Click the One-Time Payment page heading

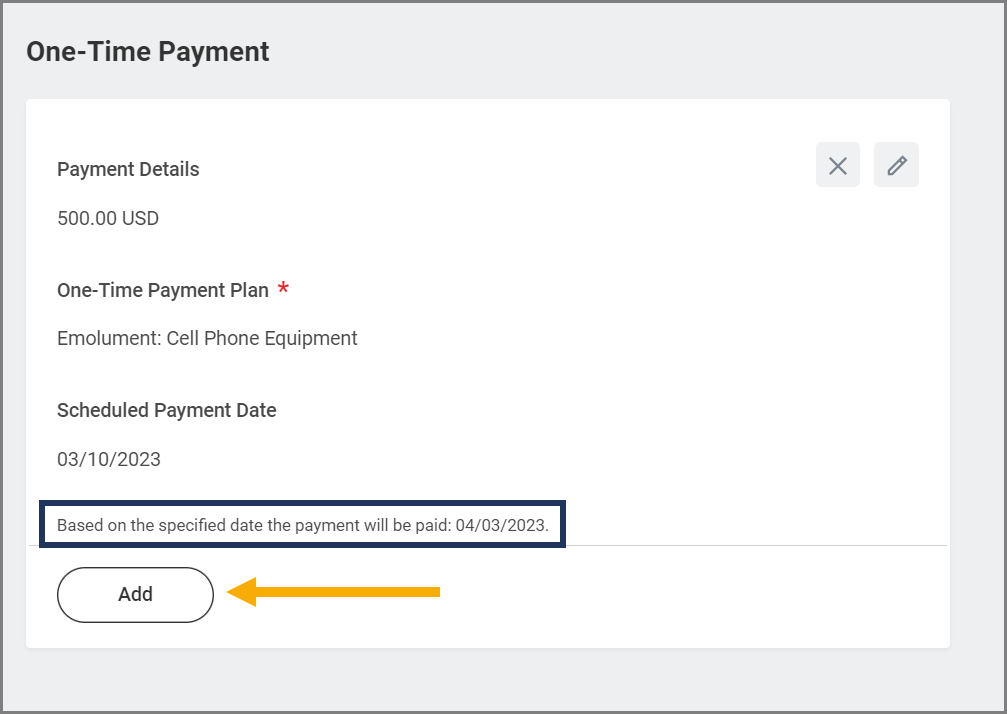coord(148,52)
